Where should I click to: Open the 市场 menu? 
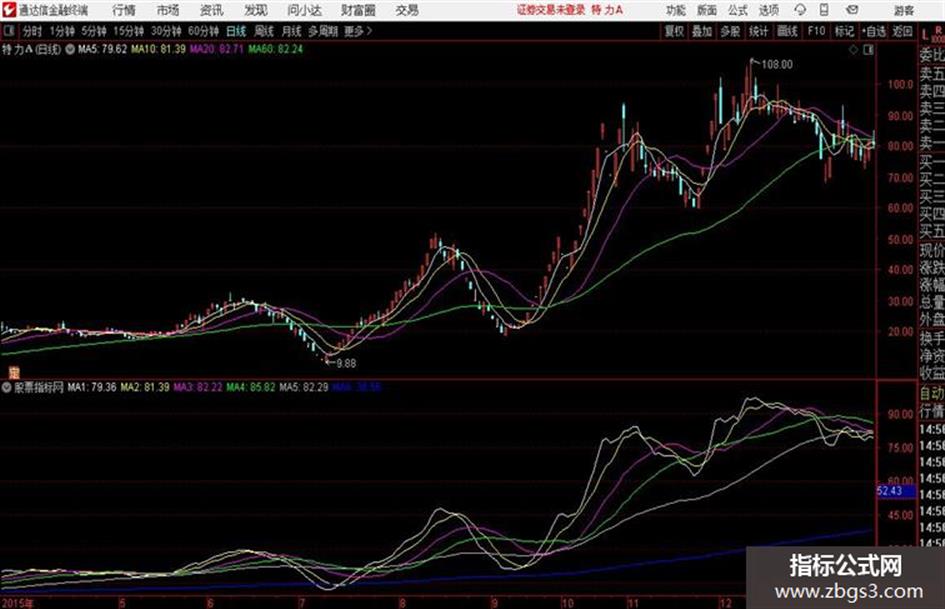pos(168,10)
